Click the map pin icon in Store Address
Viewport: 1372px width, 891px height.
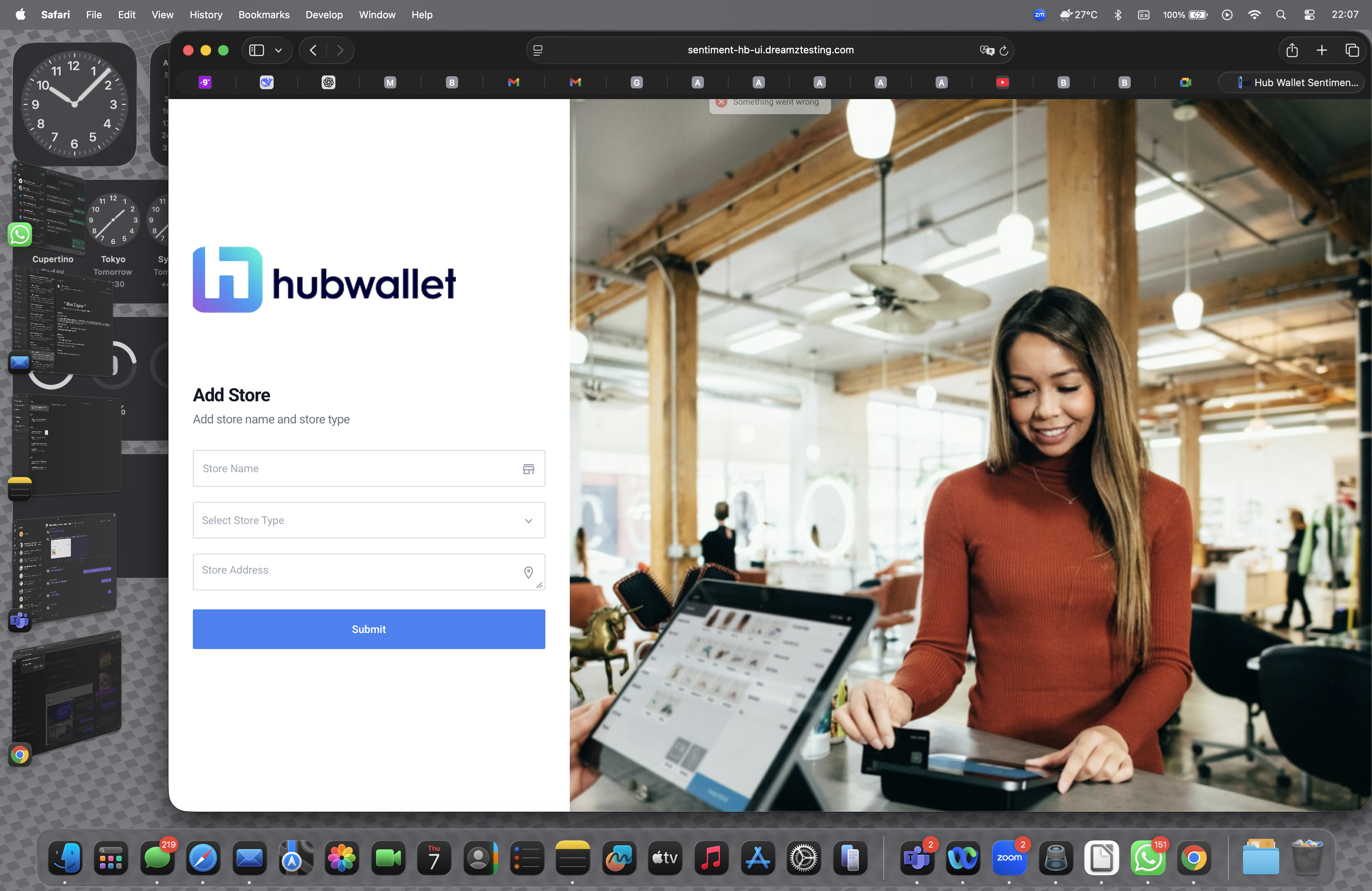click(x=528, y=572)
